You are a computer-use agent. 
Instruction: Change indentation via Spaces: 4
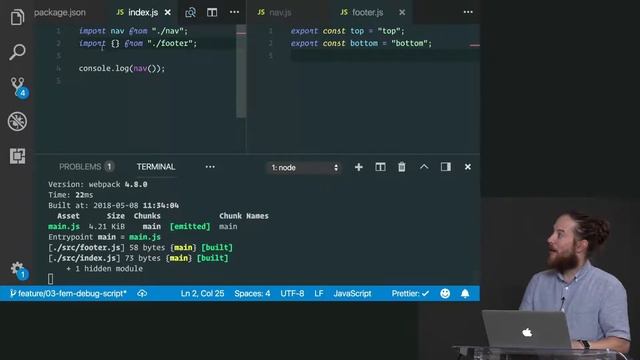252,293
